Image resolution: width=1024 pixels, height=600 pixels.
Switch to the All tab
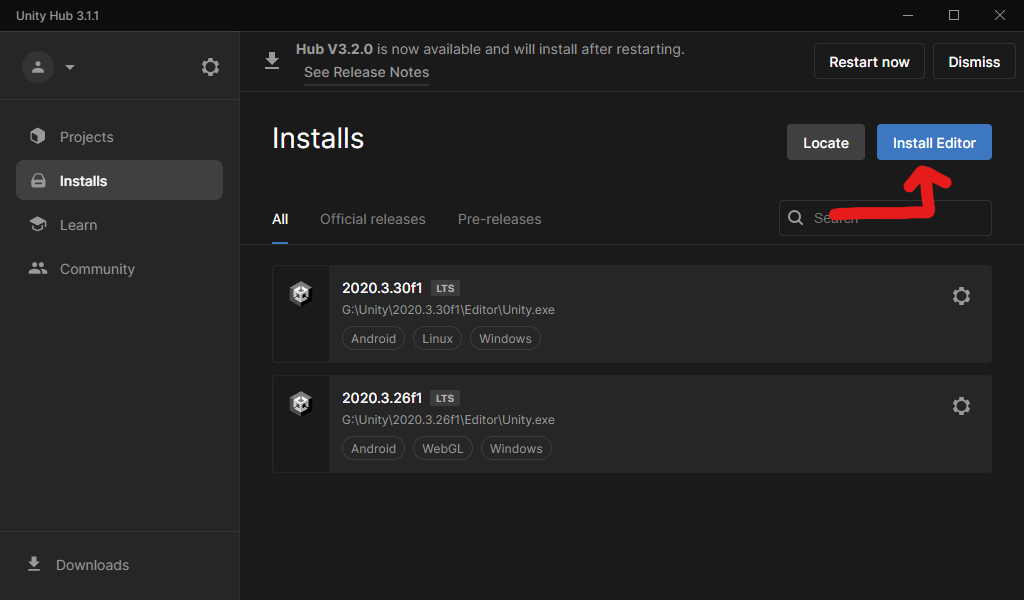point(280,219)
